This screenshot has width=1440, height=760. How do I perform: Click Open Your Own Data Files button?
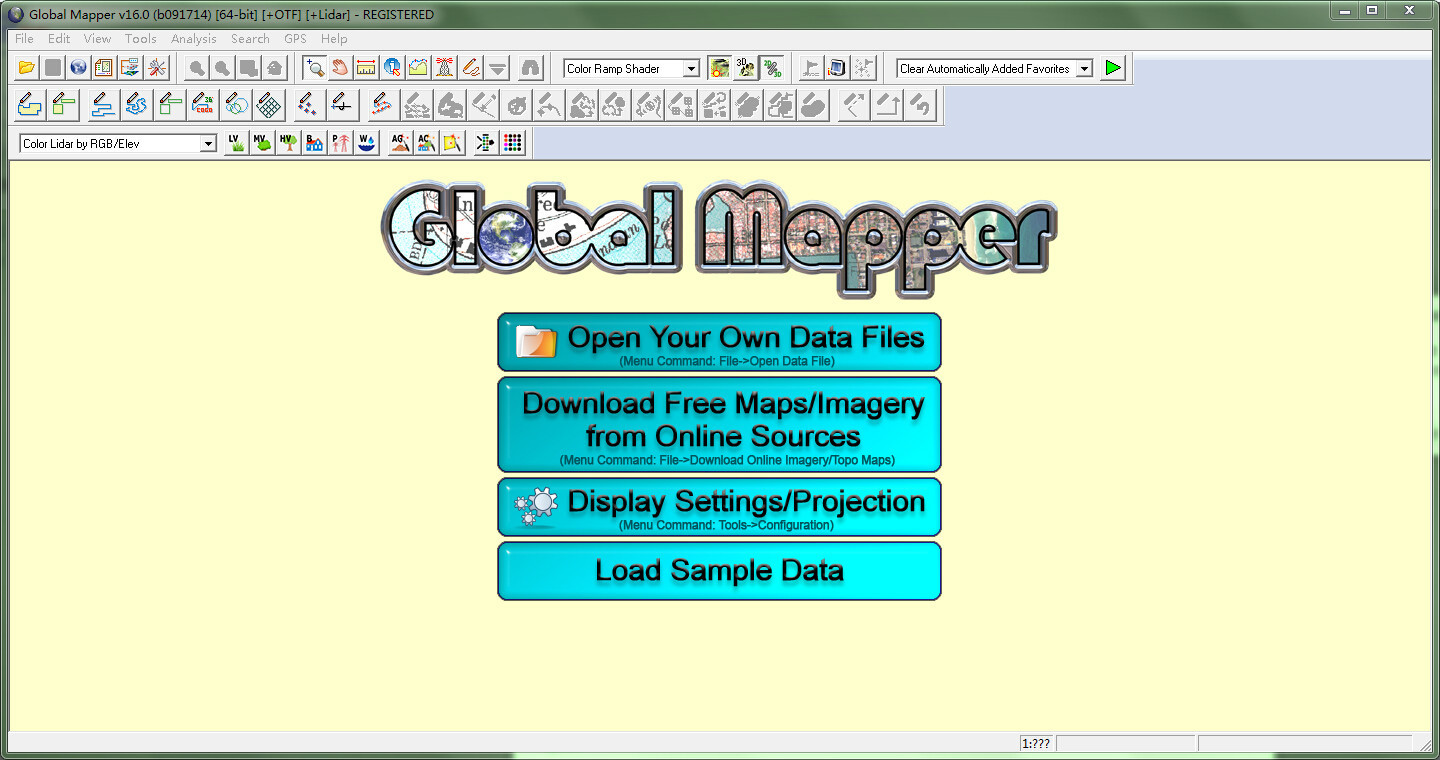point(719,342)
